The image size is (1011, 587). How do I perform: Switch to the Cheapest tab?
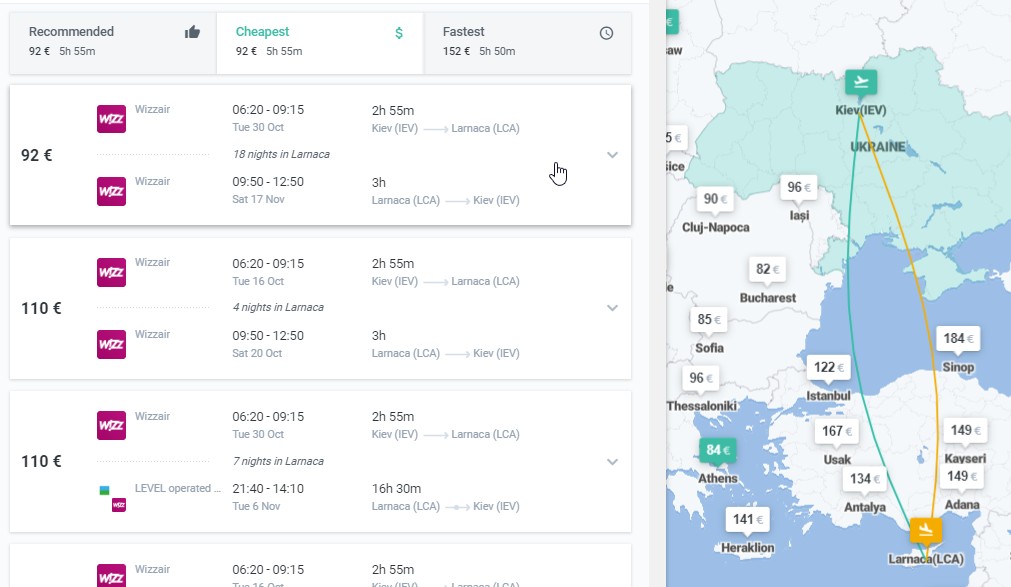(x=320, y=42)
